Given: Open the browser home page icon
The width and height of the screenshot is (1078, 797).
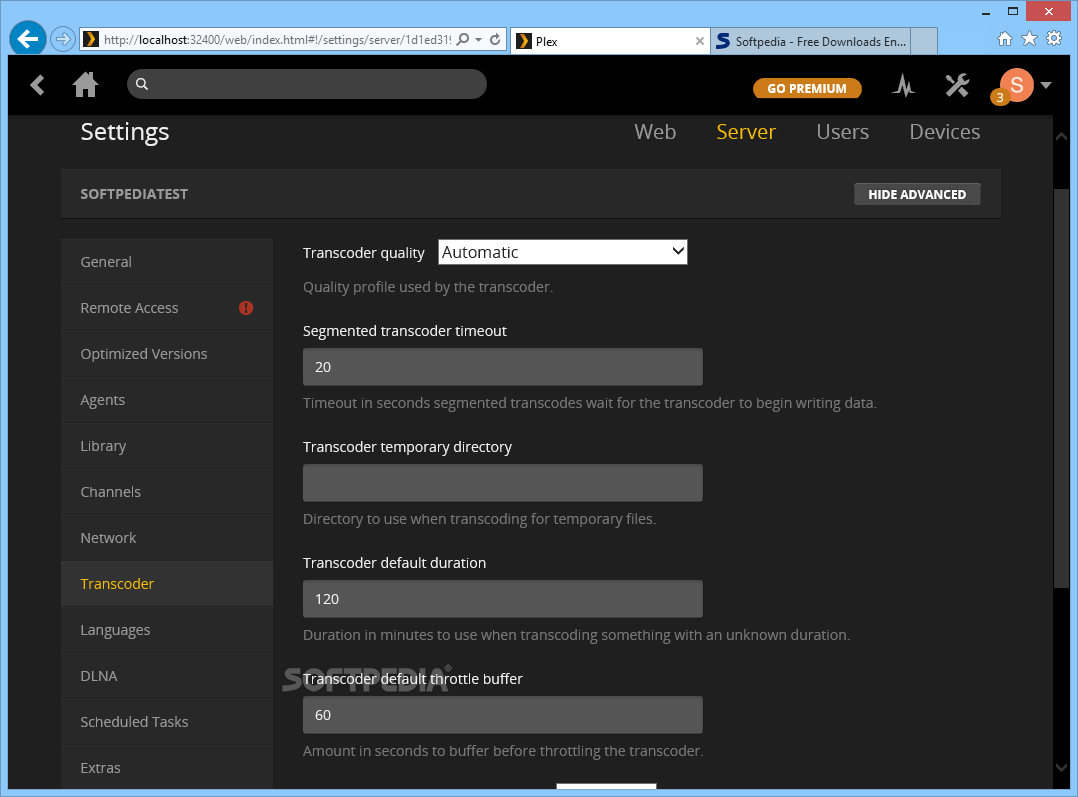Looking at the screenshot, I should [x=1004, y=39].
